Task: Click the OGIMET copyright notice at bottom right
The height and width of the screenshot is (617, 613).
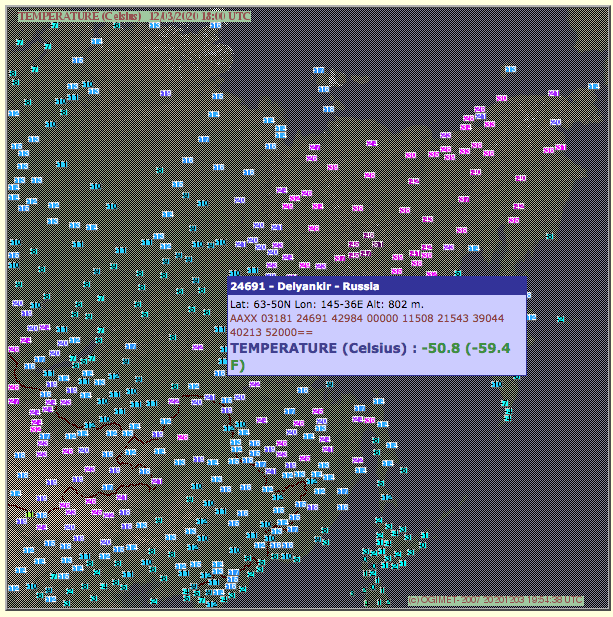Action: point(494,600)
